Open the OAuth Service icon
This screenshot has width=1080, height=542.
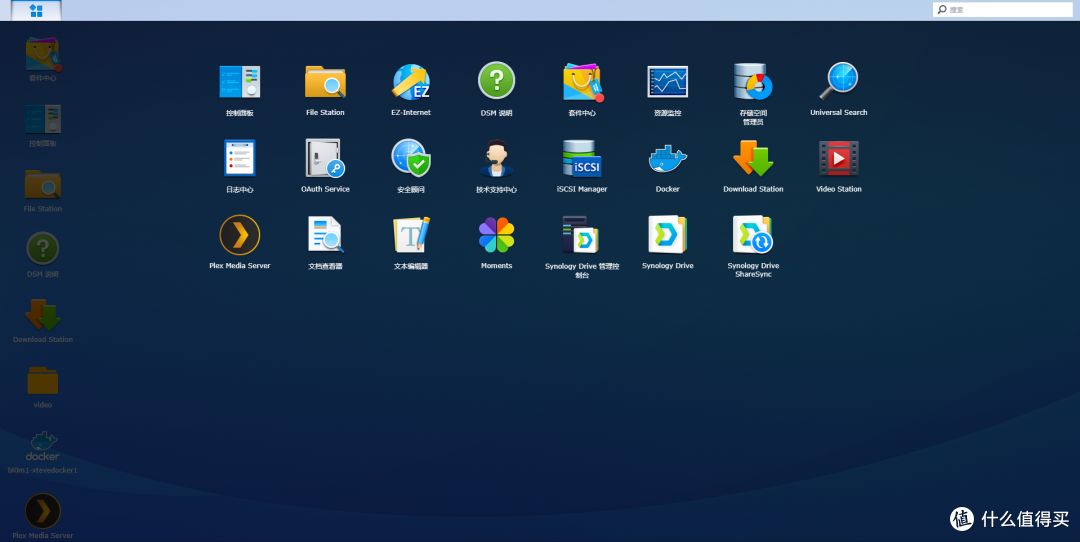pos(325,158)
